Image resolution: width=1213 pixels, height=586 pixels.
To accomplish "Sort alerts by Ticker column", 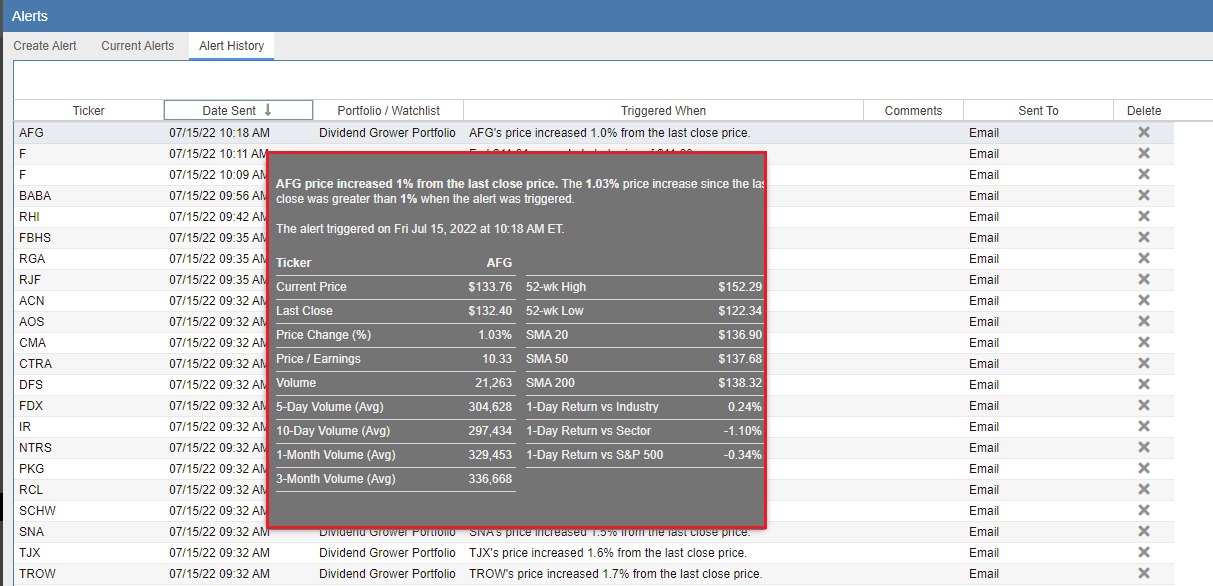I will (88, 110).
